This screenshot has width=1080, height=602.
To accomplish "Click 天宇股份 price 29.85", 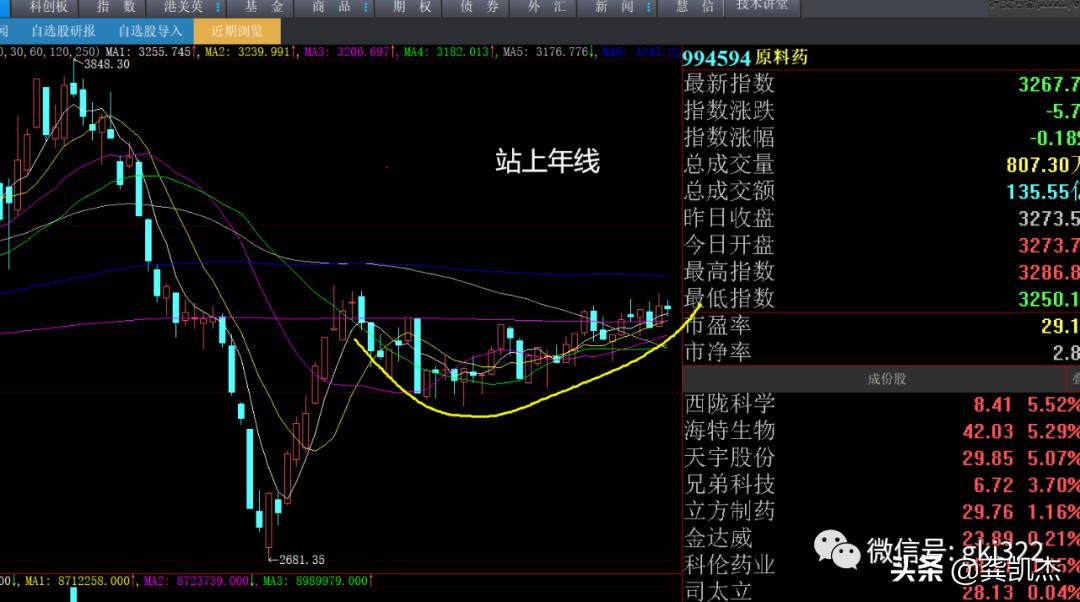I will click(988, 458).
